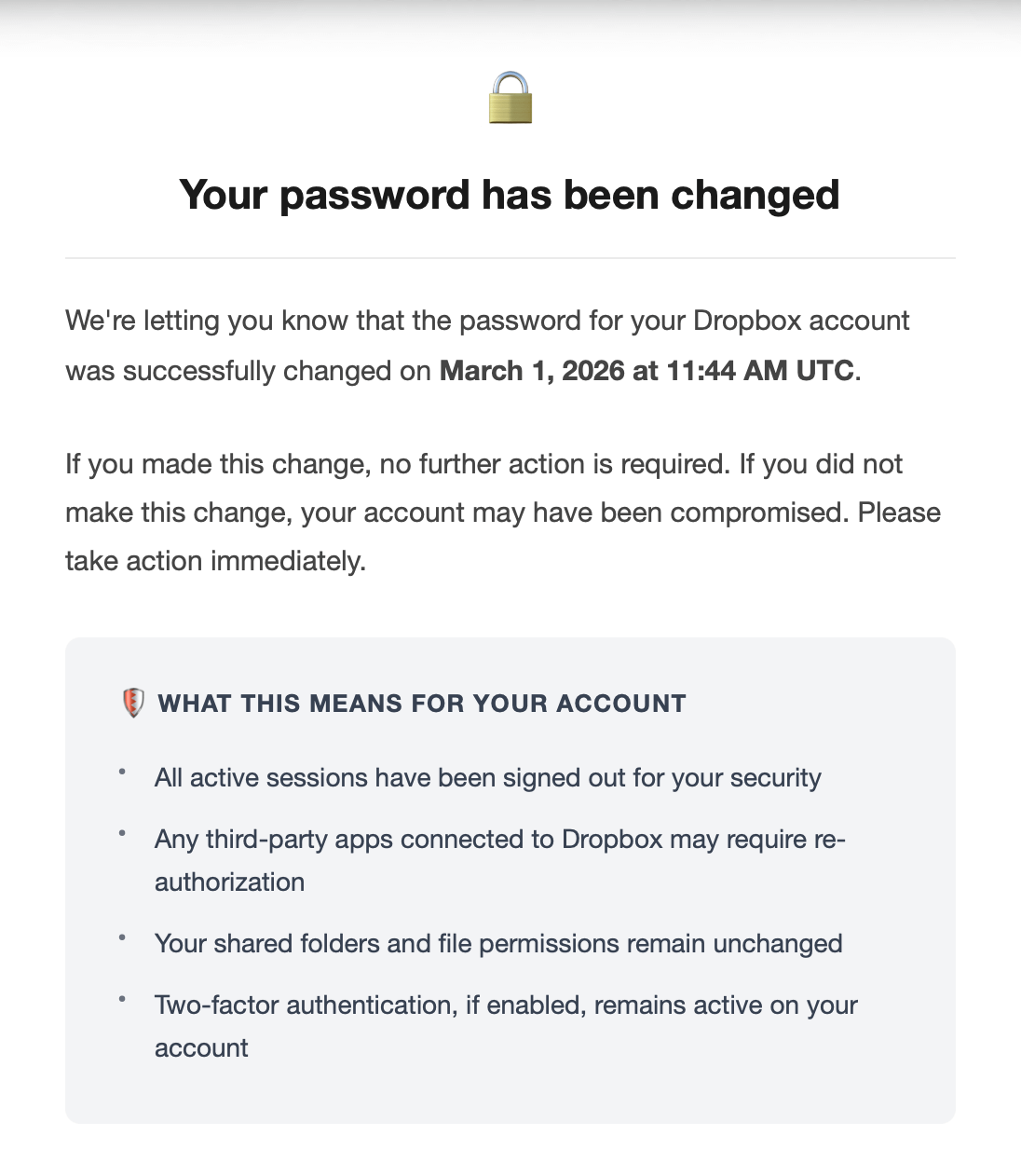
Task: Click the bullet dot before "Two-factor authentication"
Action: click(122, 1000)
